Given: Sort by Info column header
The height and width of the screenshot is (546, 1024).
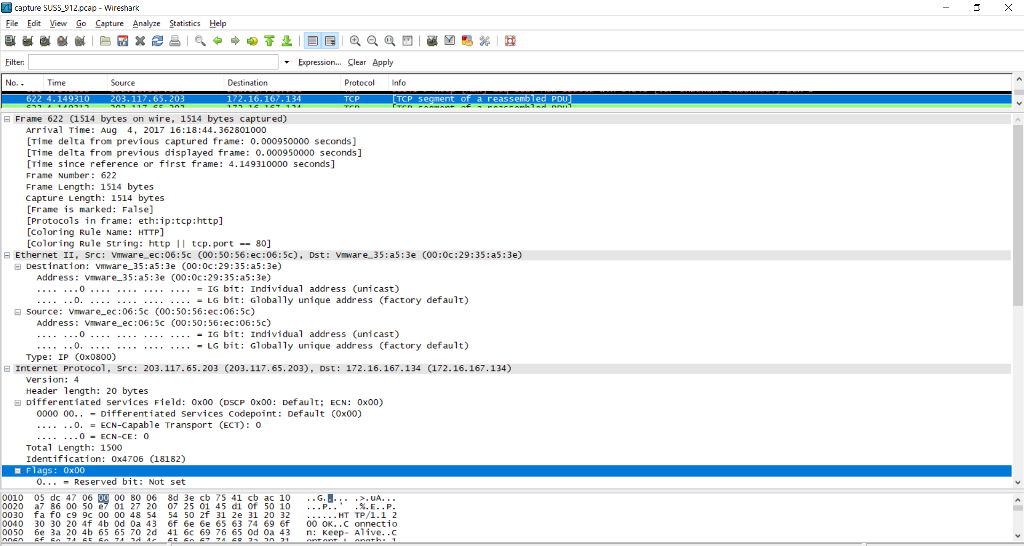Looking at the screenshot, I should 699,83.
